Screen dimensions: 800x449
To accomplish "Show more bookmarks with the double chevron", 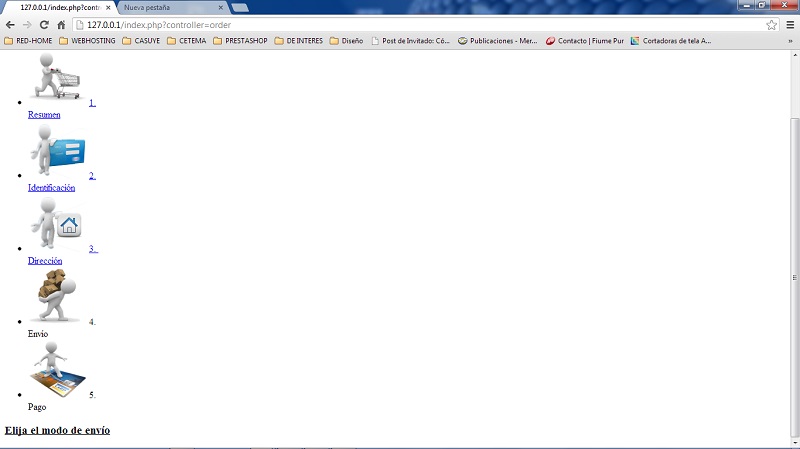I will point(790,41).
